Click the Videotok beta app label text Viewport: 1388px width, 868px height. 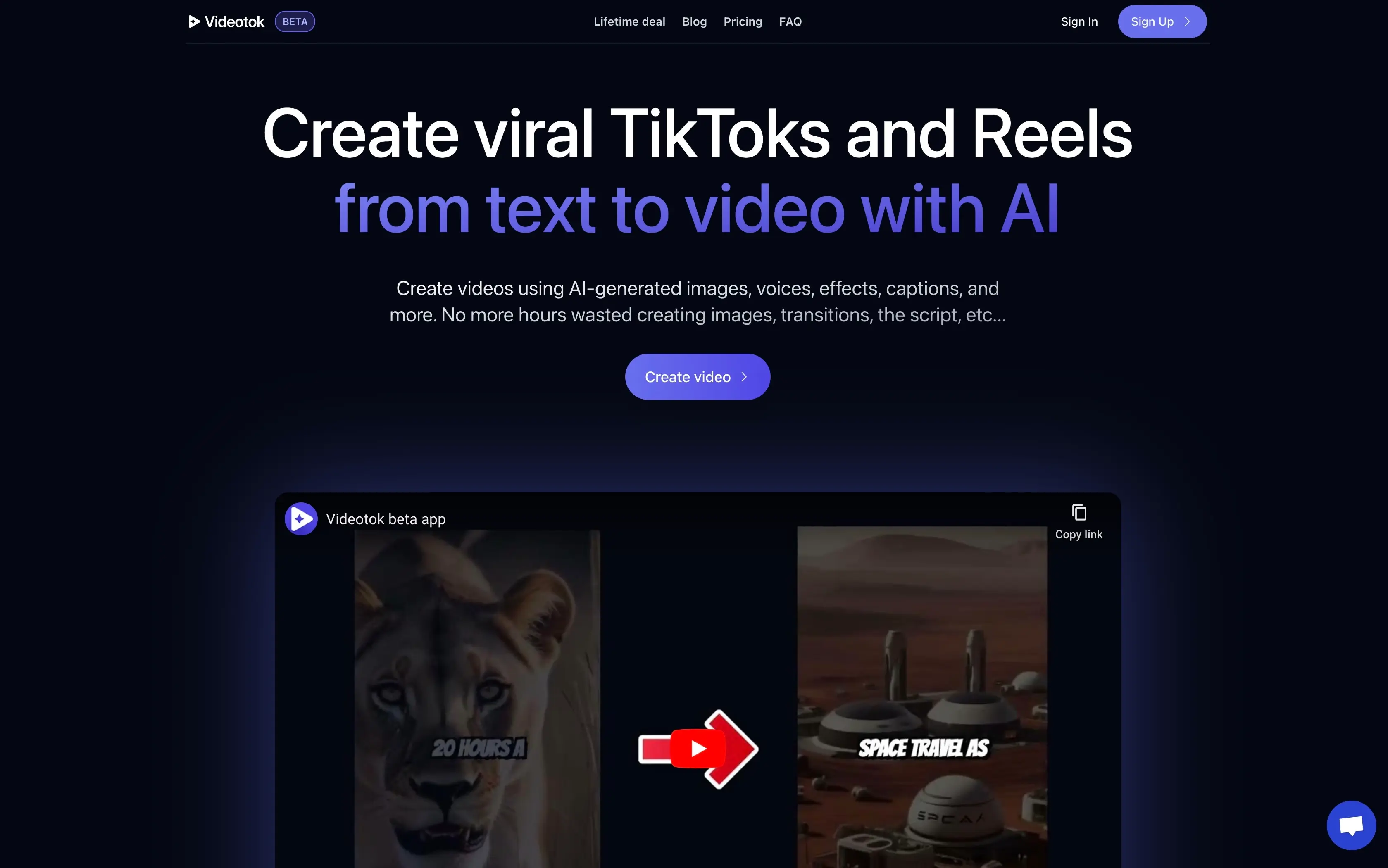pos(386,518)
